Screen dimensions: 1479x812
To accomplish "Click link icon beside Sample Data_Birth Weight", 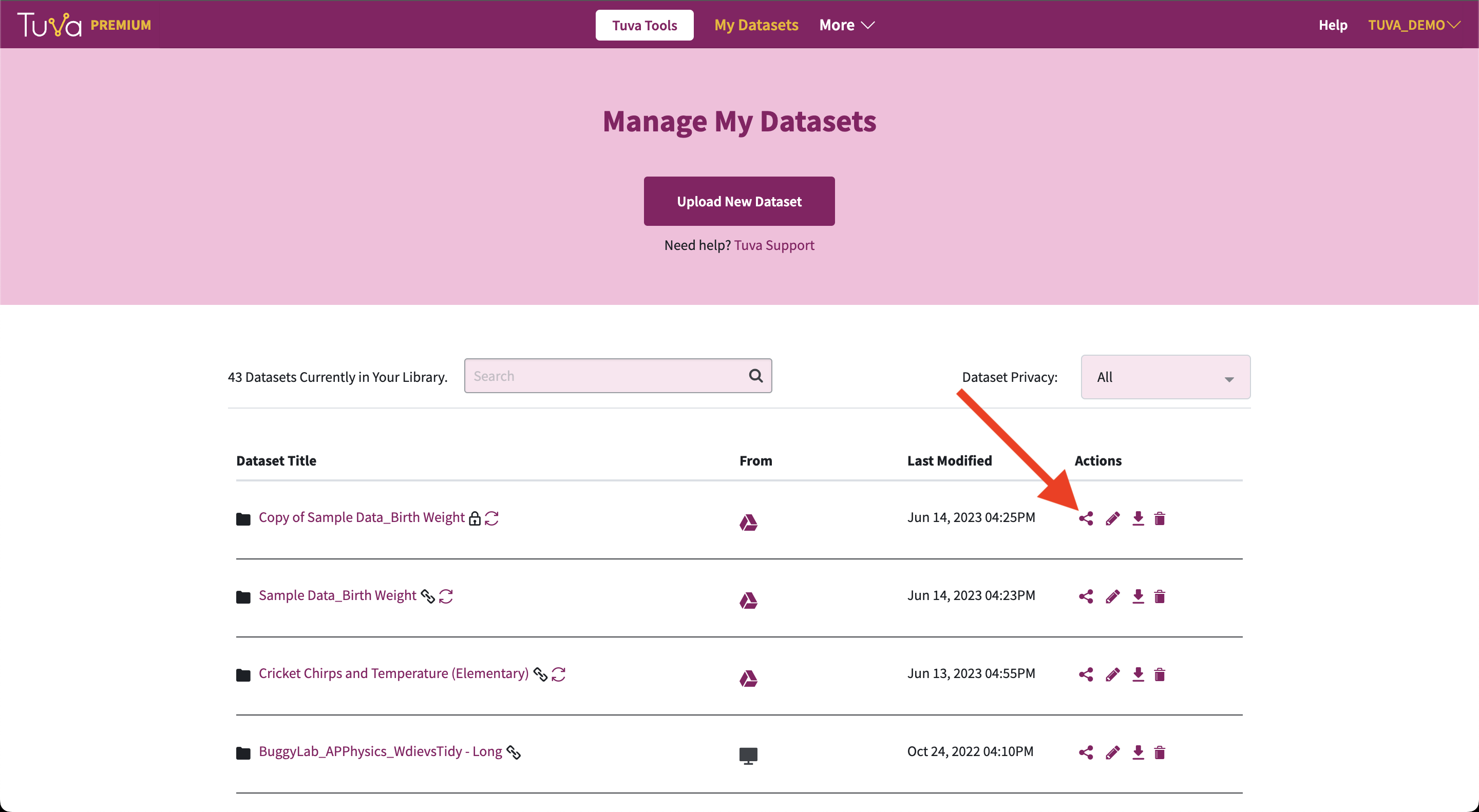I will click(x=427, y=596).
